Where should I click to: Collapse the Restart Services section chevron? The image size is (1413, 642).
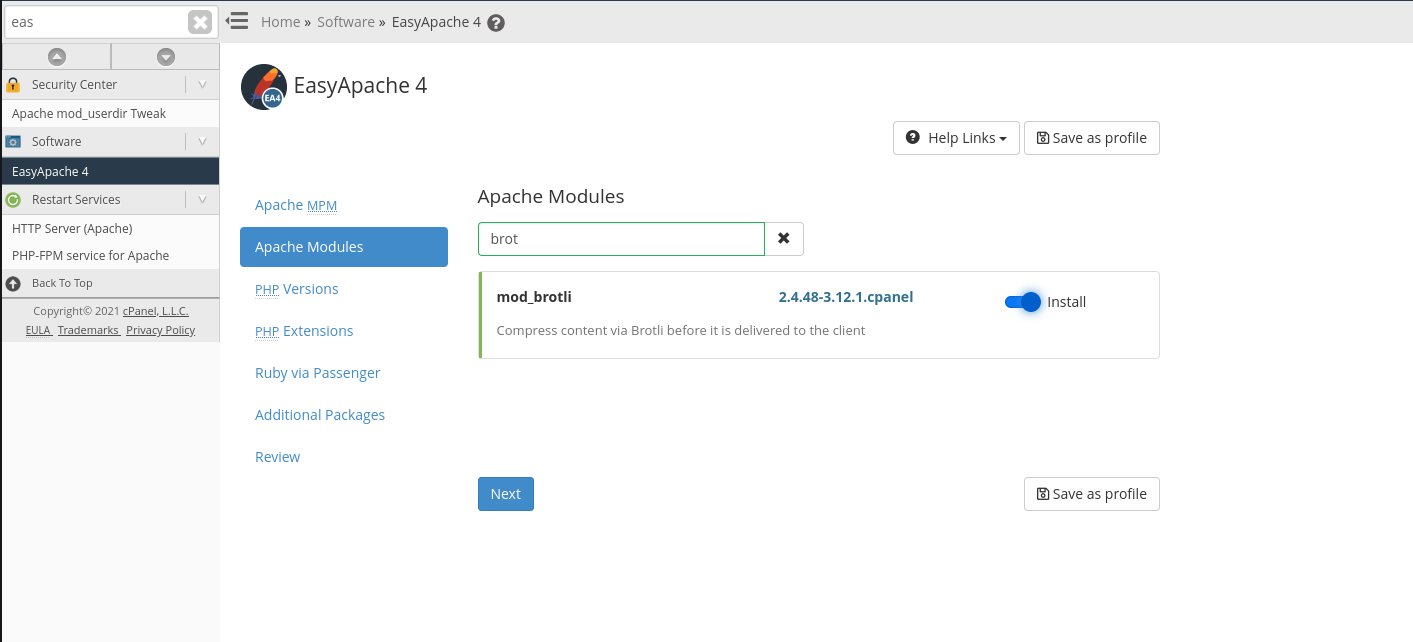pyautogui.click(x=202, y=200)
